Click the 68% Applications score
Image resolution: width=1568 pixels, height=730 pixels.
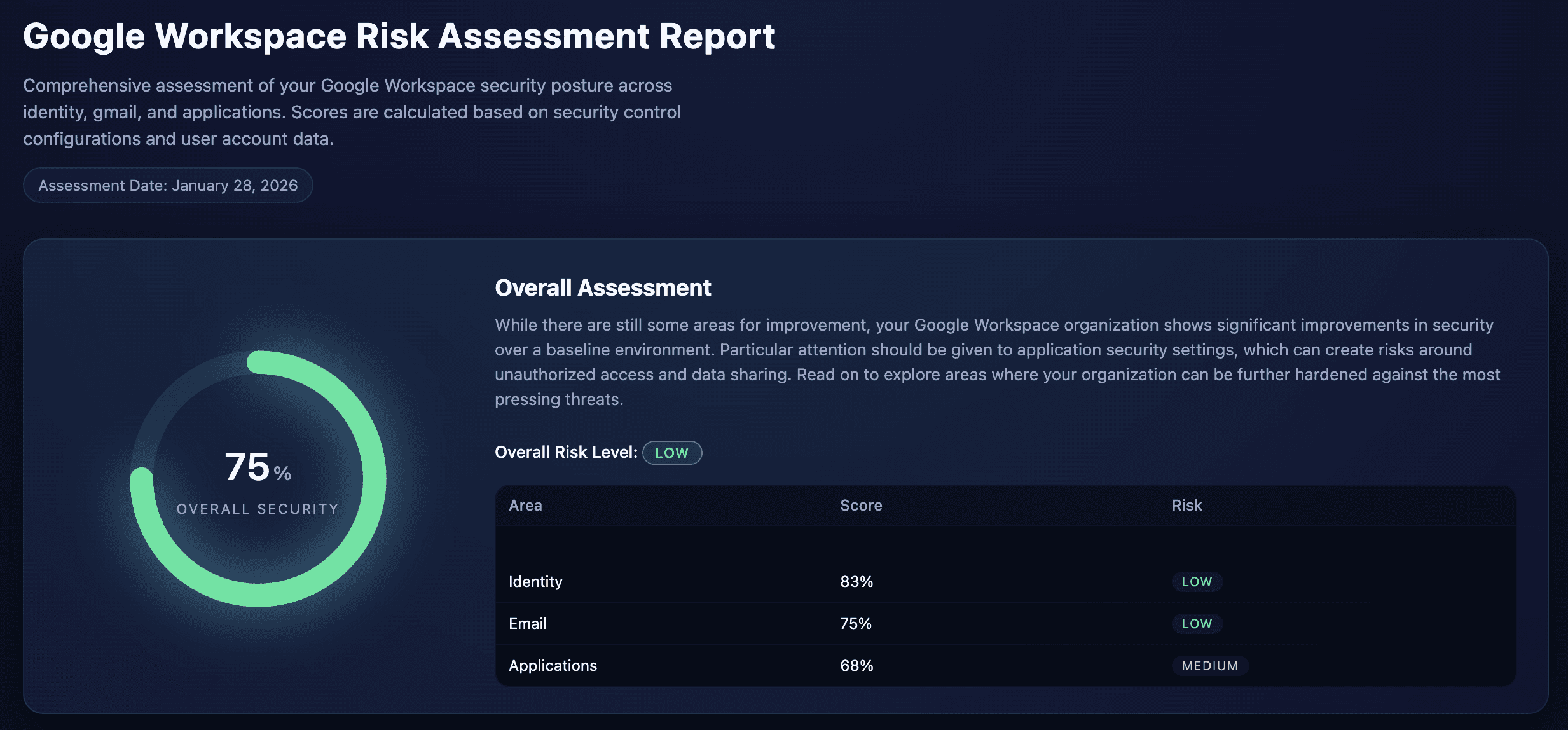click(856, 666)
